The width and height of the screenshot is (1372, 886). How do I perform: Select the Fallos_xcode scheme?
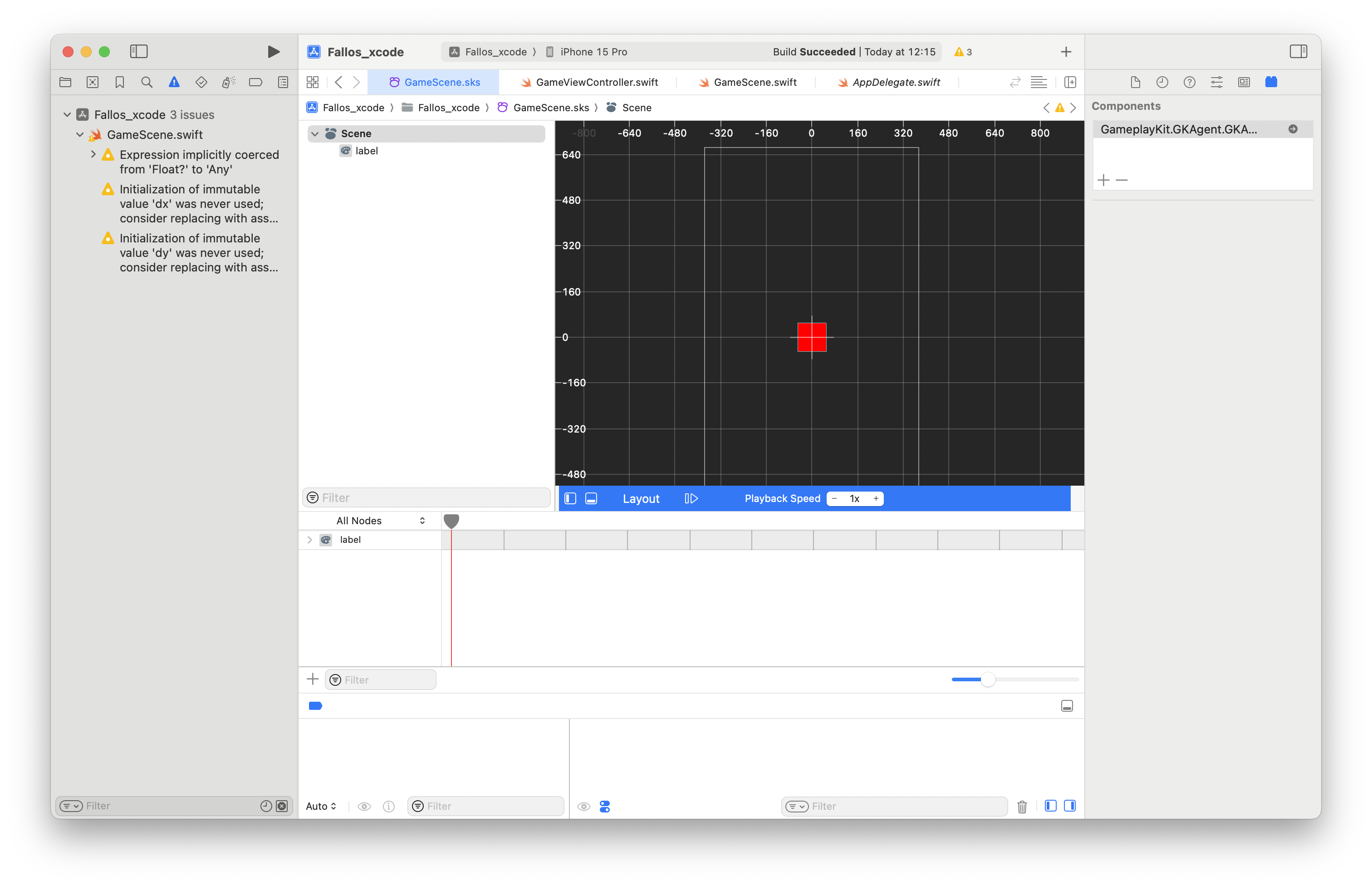pos(488,52)
